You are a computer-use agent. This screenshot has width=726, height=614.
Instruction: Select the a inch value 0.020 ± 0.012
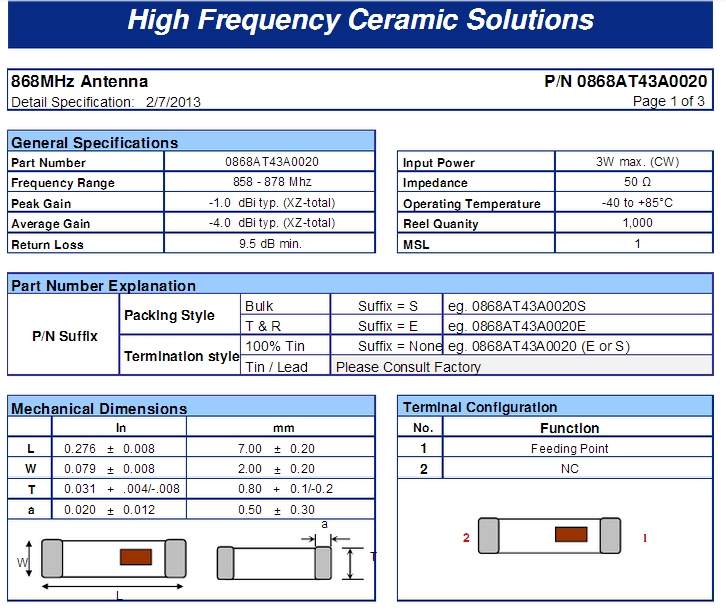coord(109,510)
